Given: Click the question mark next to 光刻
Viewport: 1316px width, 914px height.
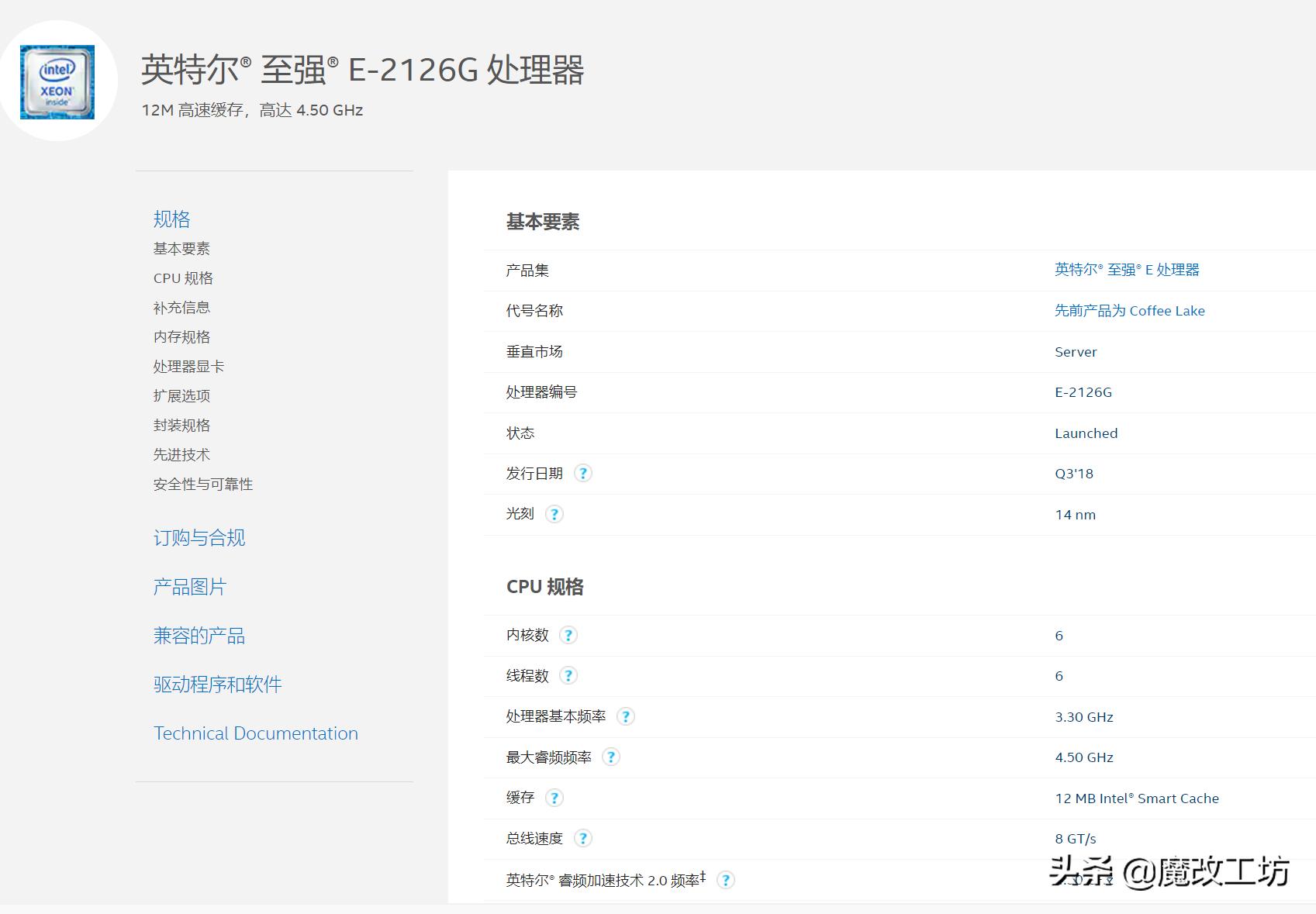Looking at the screenshot, I should pos(554,513).
